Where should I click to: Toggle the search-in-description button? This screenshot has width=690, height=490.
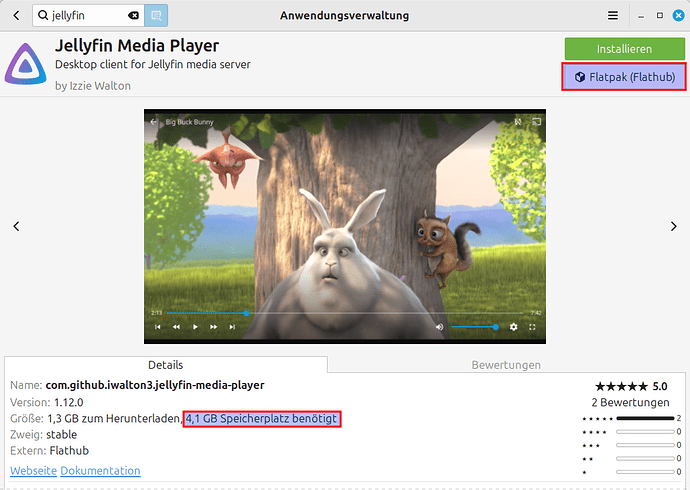(x=156, y=15)
